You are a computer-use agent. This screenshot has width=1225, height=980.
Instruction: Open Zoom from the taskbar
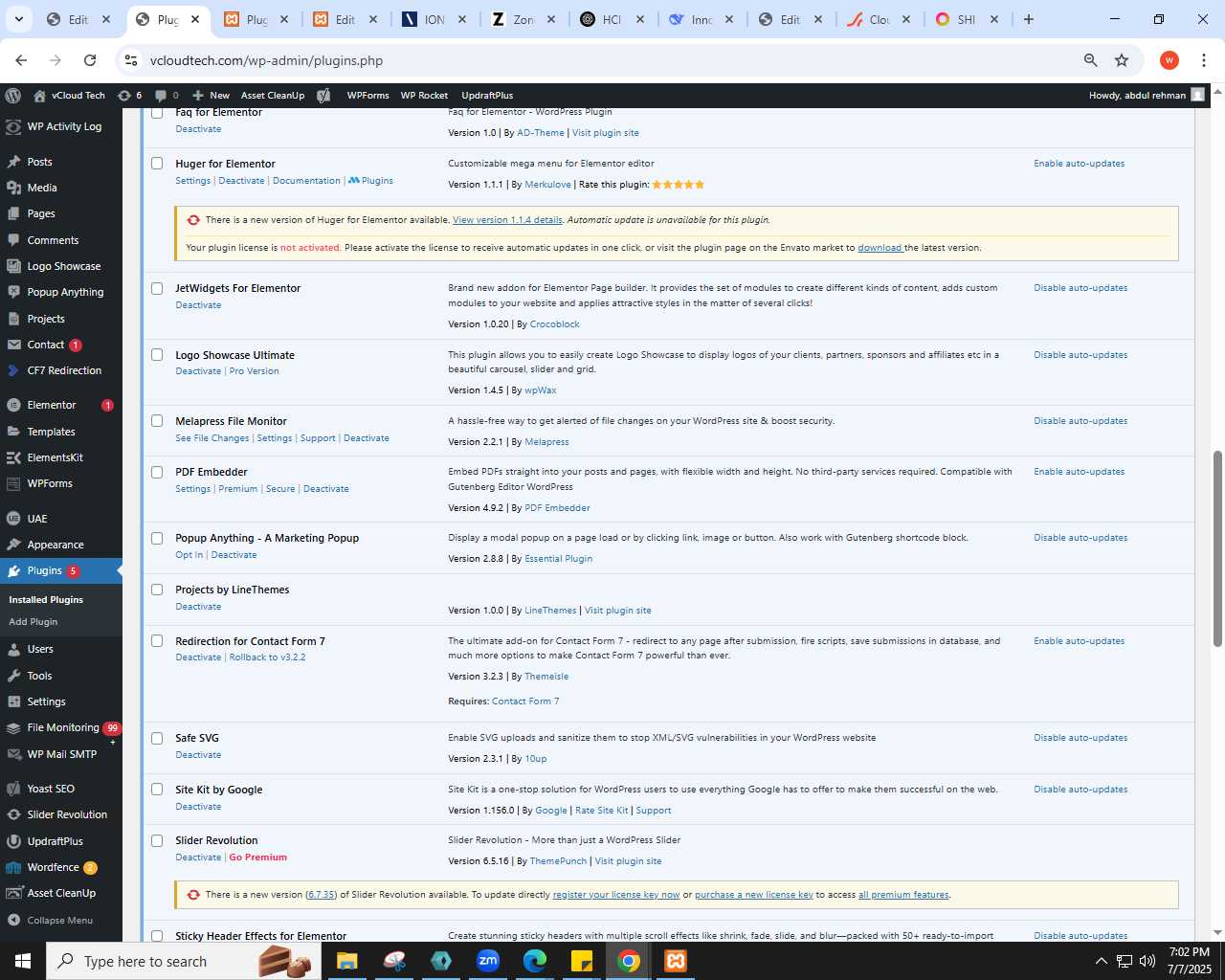pyautogui.click(x=488, y=961)
